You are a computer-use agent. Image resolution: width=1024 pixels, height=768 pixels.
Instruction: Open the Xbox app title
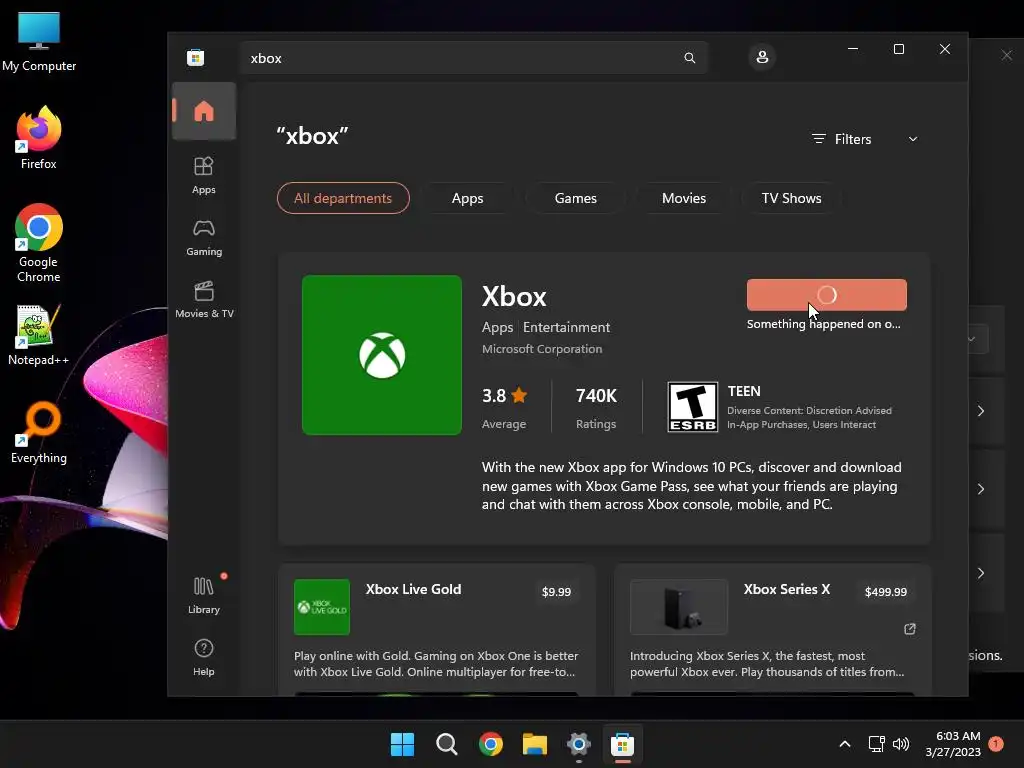[x=514, y=297]
